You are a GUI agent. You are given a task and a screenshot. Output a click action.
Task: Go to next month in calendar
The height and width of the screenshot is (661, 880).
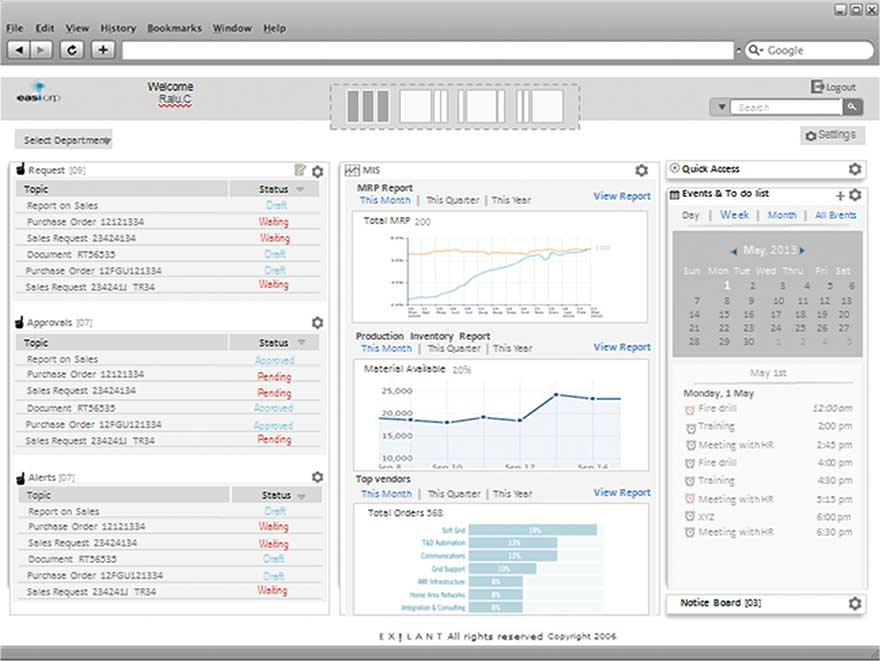(x=802, y=250)
